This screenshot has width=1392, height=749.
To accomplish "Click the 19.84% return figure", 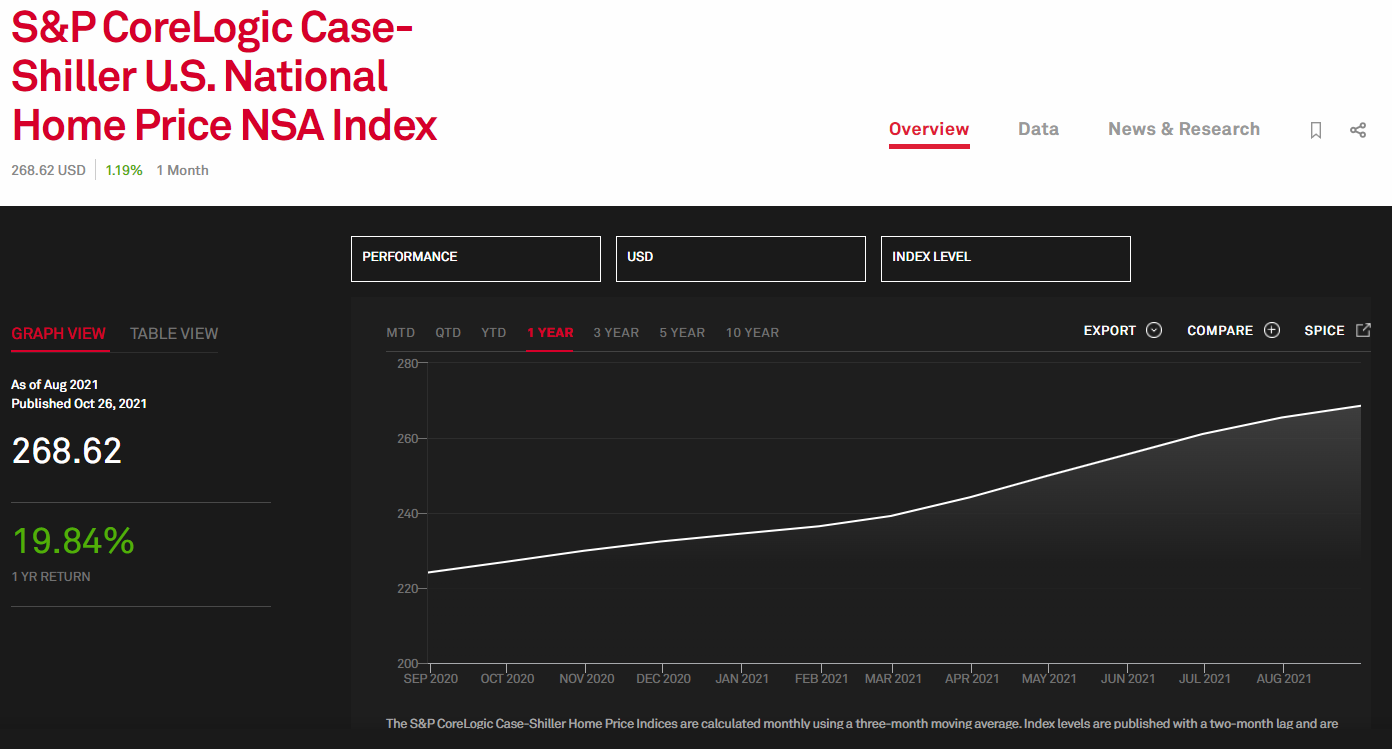I will [73, 541].
